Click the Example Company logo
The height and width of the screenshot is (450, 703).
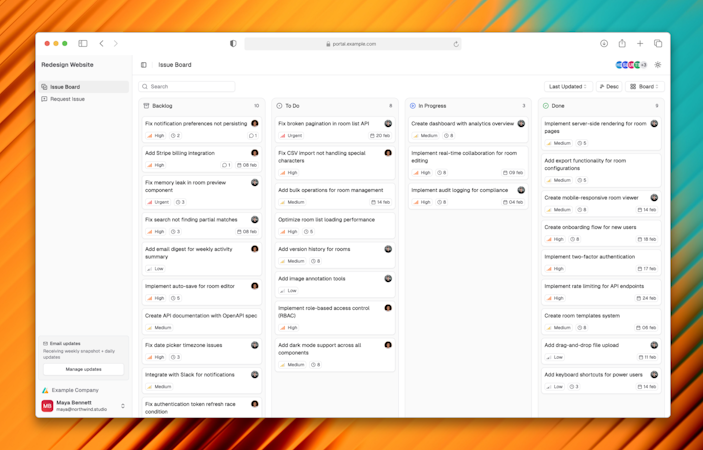(45, 390)
